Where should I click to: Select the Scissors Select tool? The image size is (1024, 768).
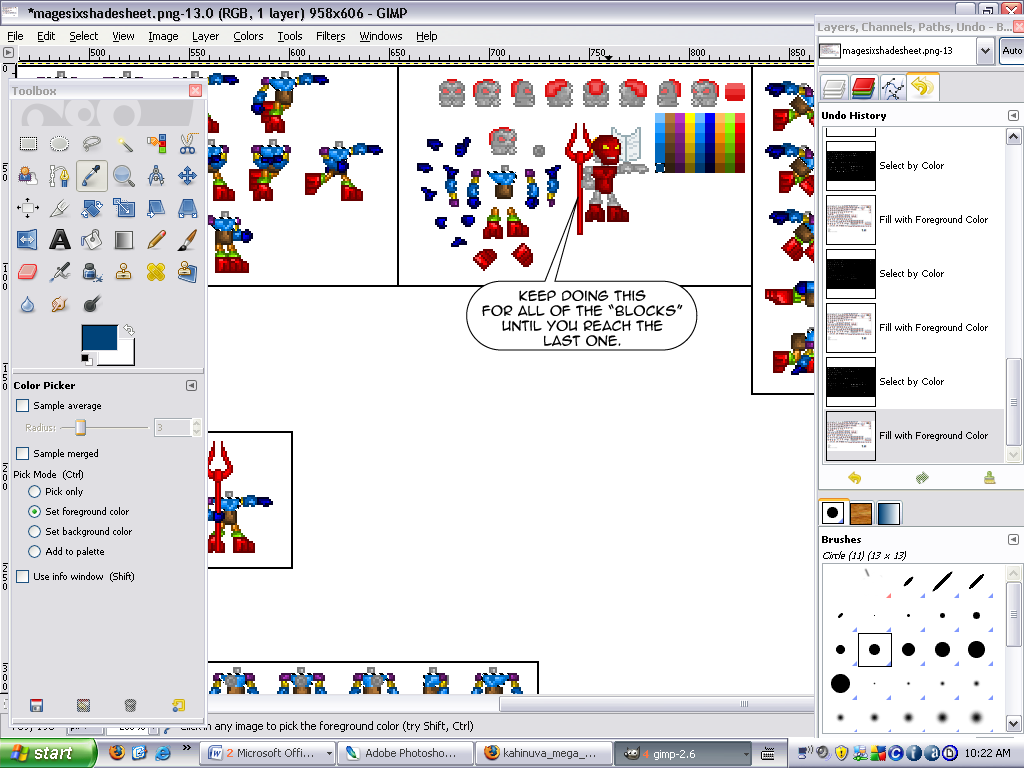pos(187,143)
